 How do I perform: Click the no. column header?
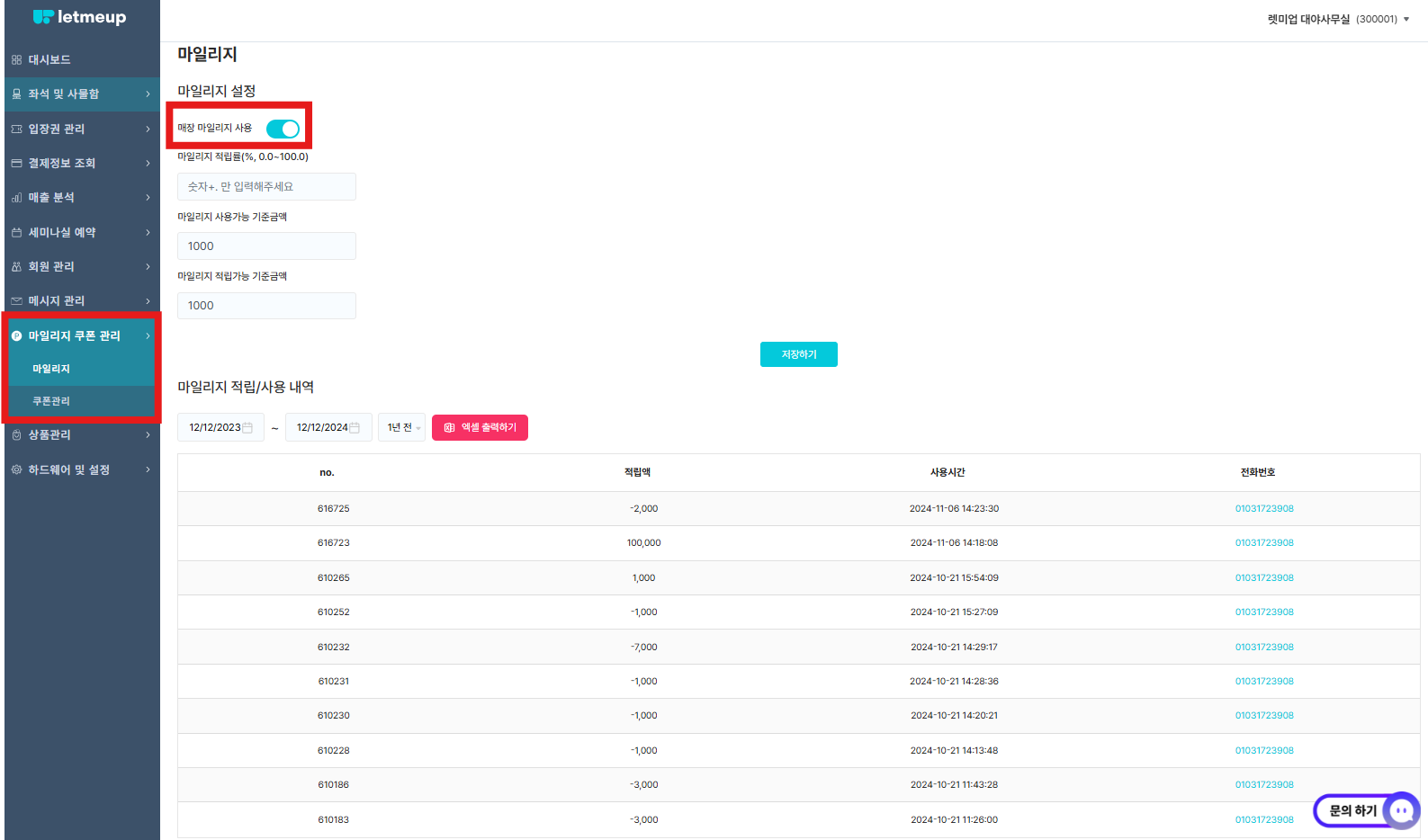[327, 473]
